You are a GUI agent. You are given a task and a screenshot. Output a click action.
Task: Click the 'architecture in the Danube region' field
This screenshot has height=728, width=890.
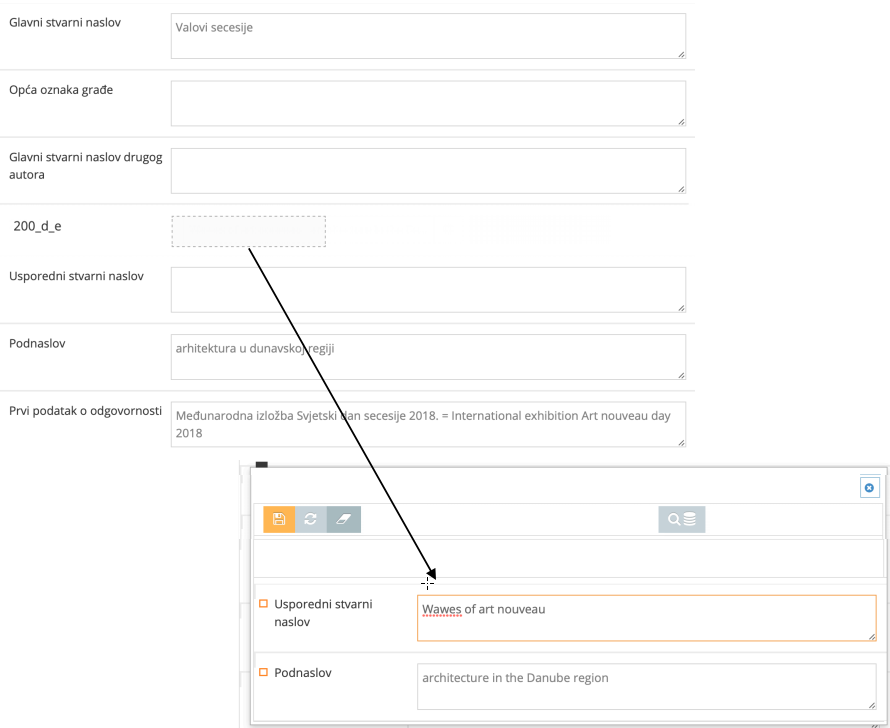[x=646, y=686]
